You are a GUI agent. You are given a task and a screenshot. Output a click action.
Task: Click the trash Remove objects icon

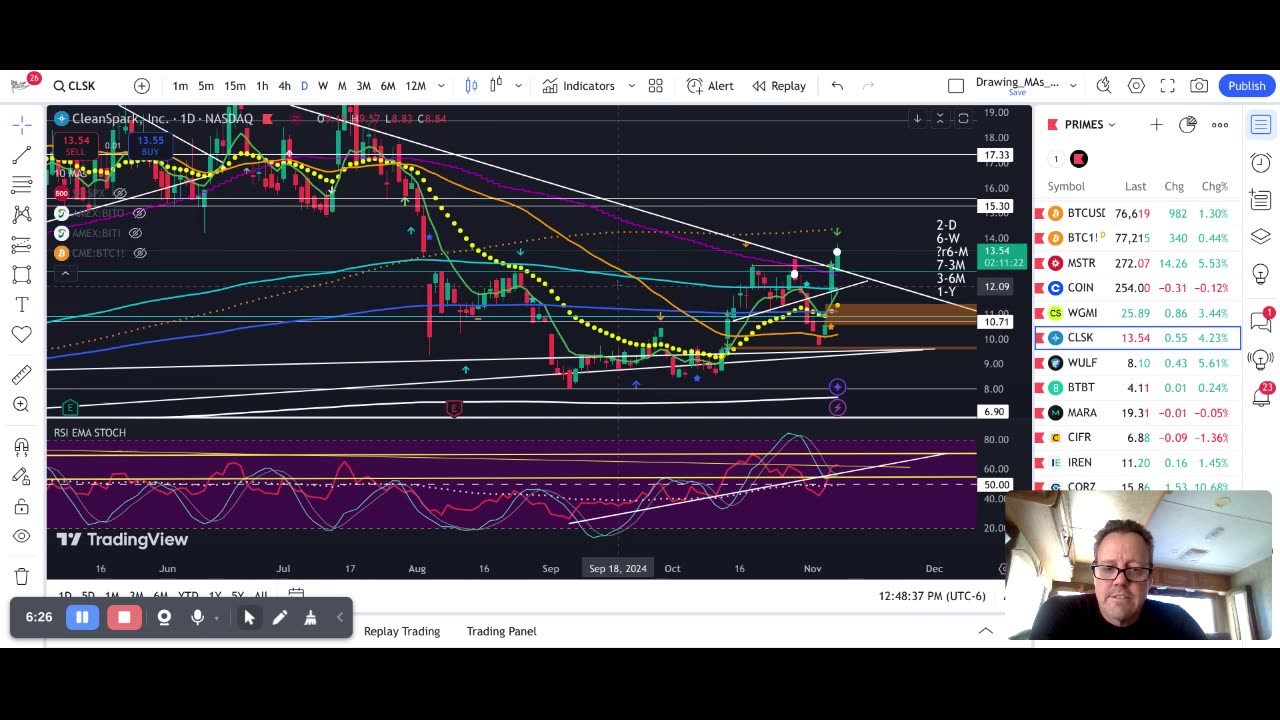pos(21,577)
